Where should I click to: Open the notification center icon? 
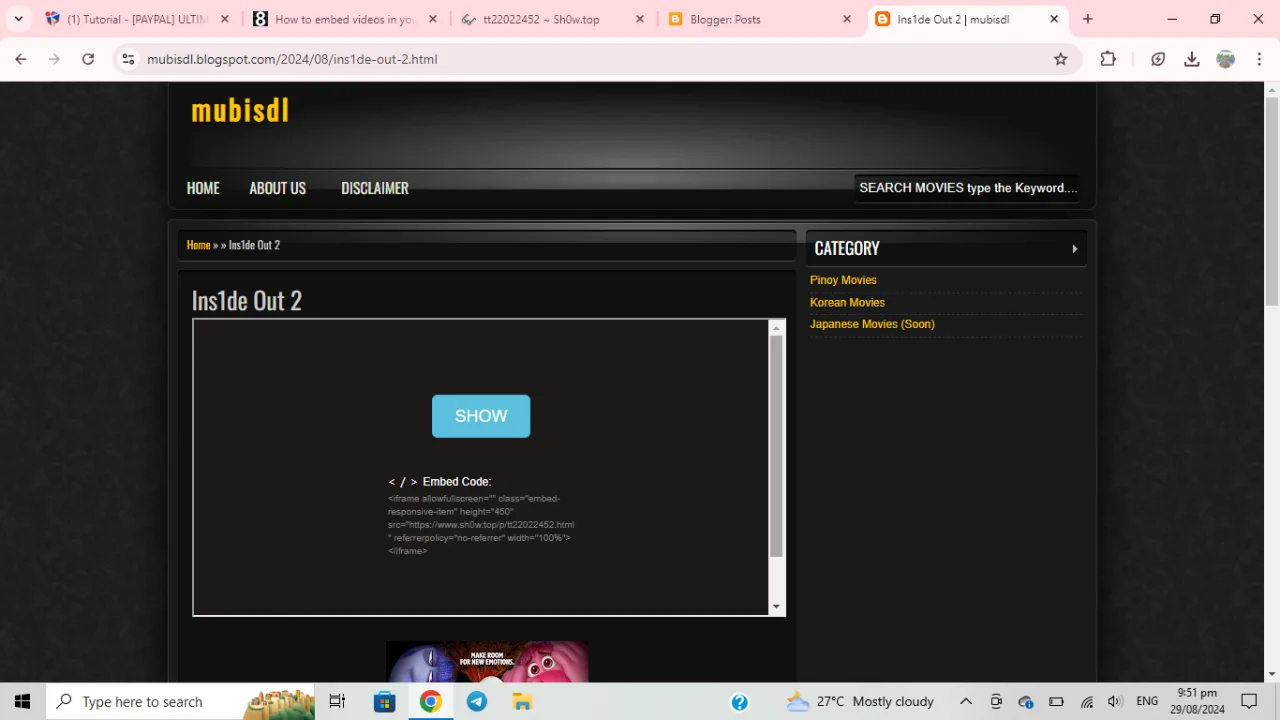[x=1249, y=702]
